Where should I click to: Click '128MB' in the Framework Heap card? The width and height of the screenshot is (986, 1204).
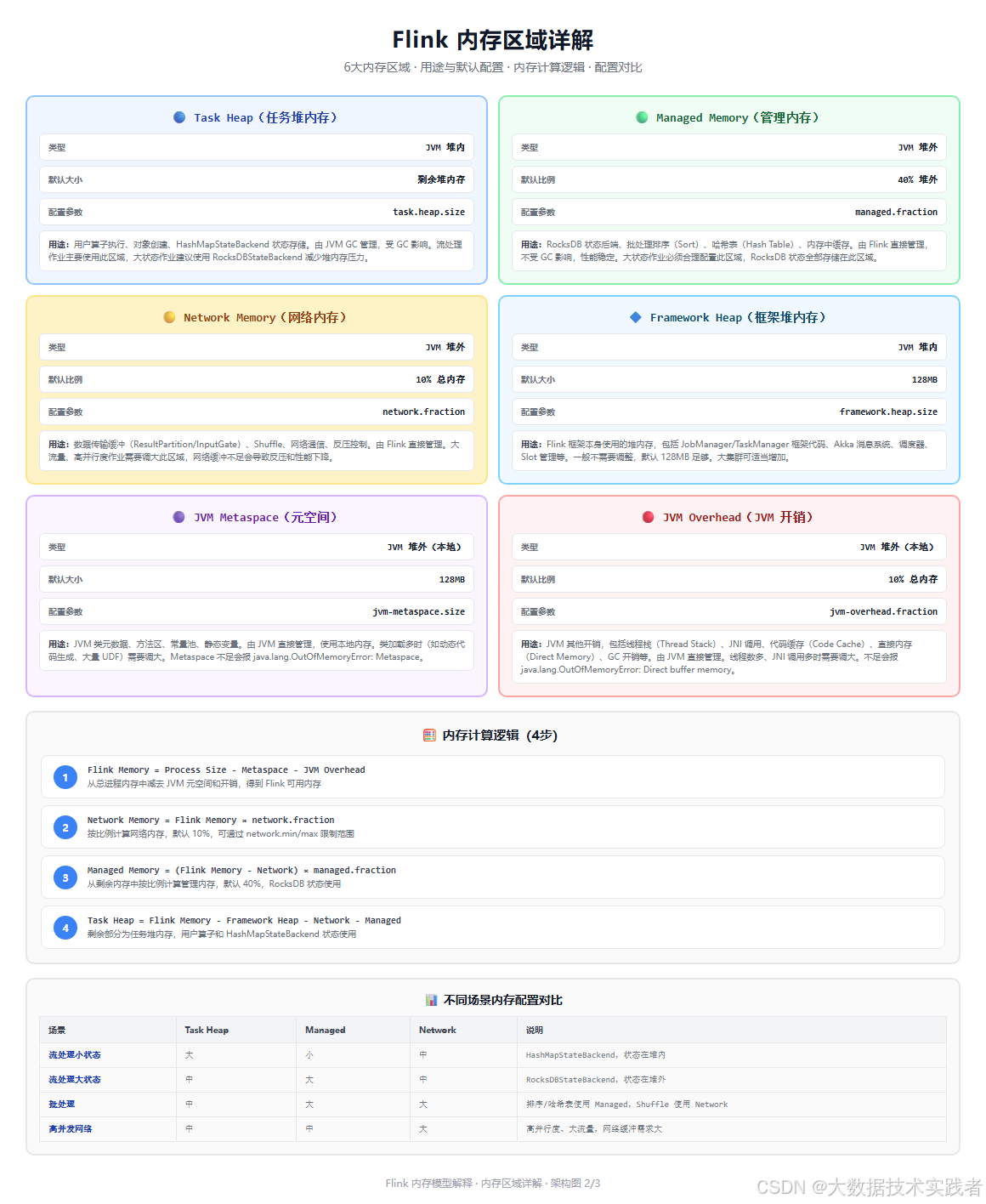tap(925, 379)
